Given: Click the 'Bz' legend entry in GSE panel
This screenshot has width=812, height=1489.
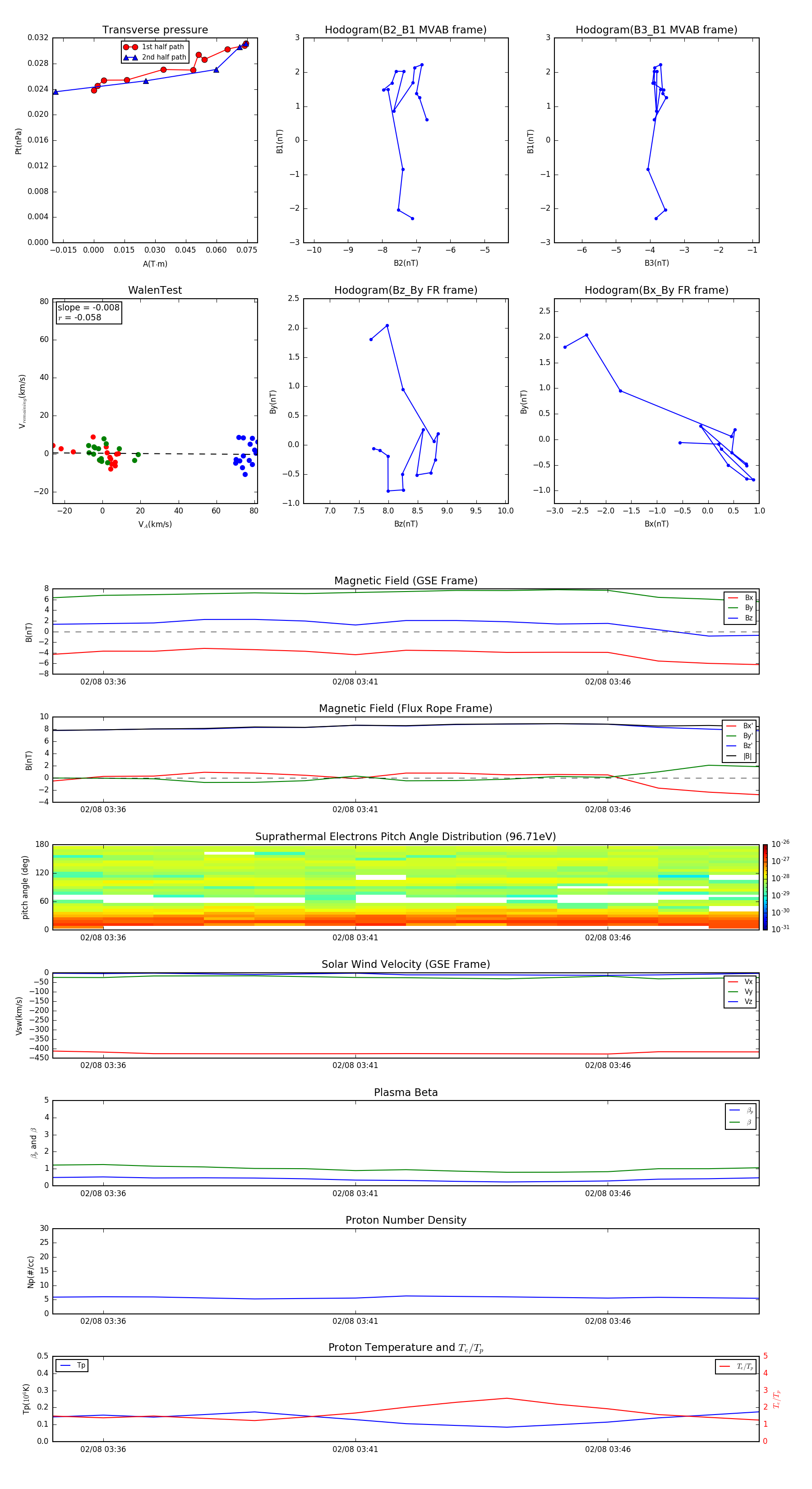Looking at the screenshot, I should [740, 618].
